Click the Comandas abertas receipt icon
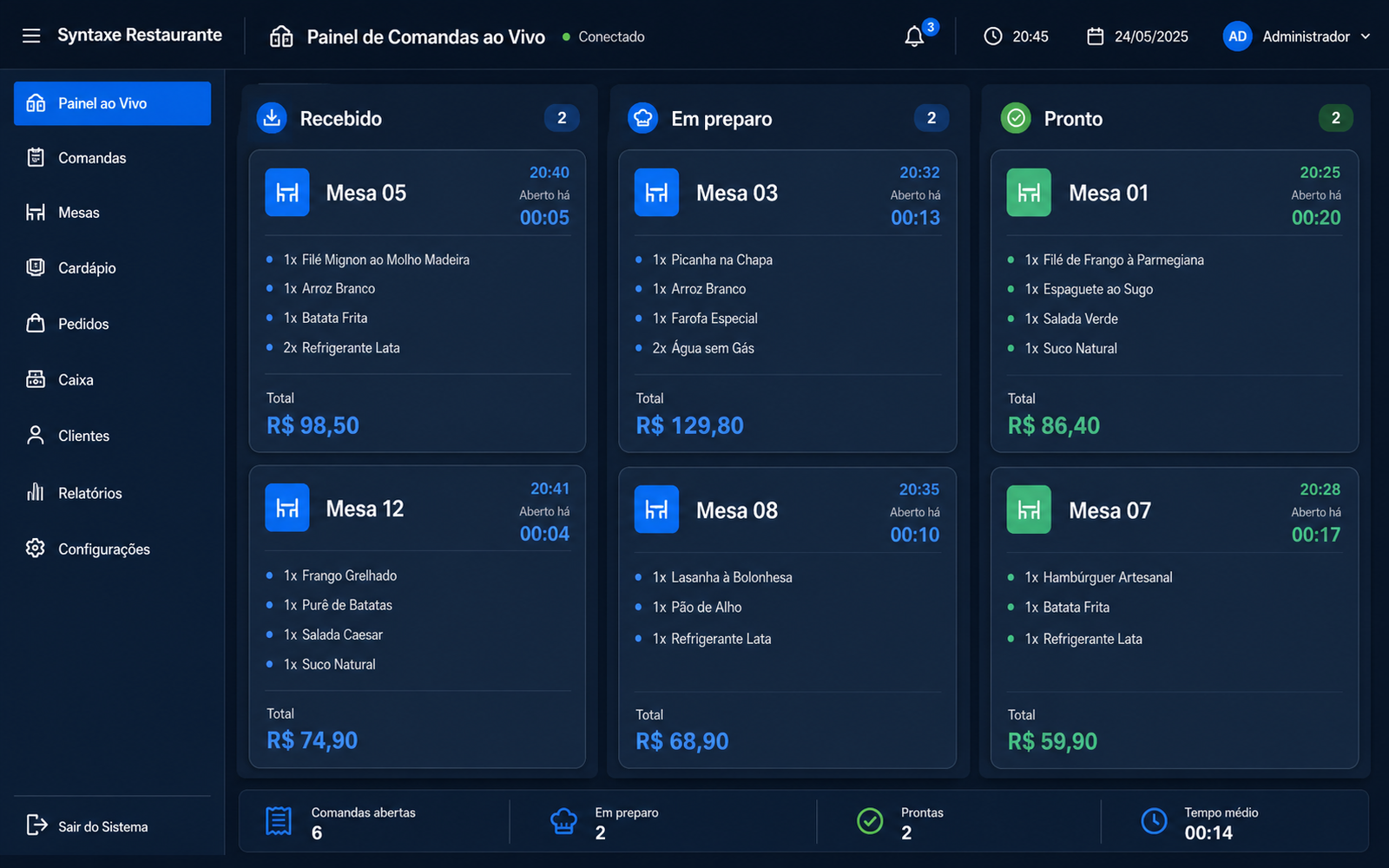 [279, 820]
